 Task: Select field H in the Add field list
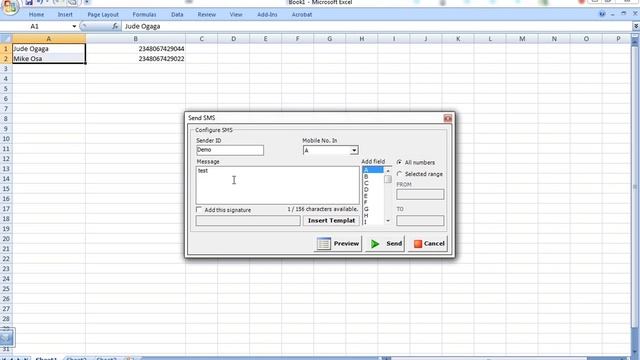point(373,215)
